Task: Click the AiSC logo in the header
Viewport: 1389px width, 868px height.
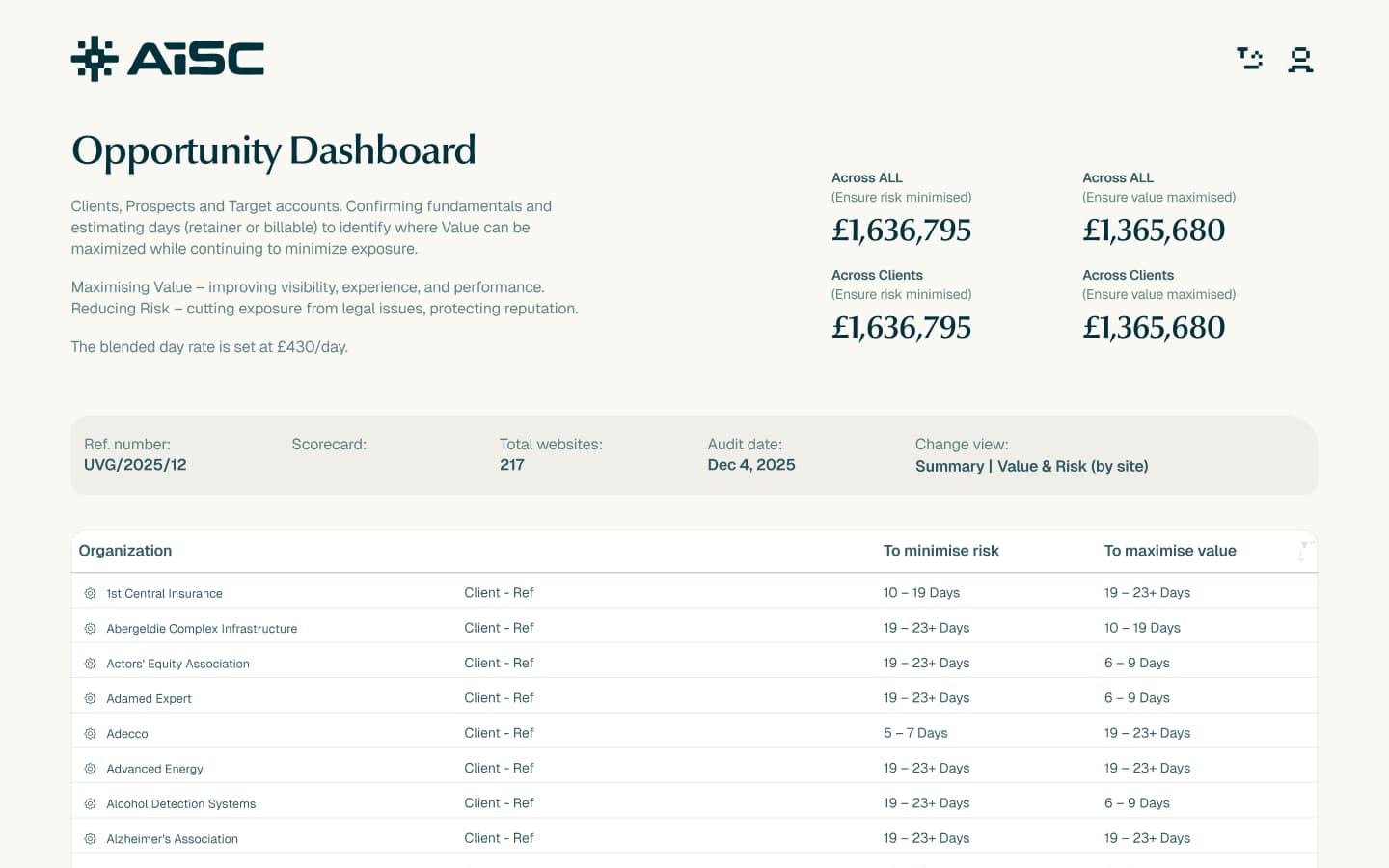Action: 167,58
